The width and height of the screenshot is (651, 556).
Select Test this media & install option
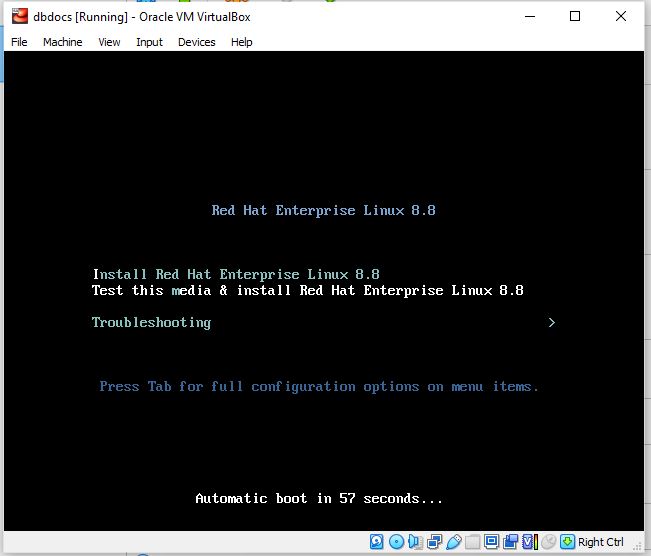[308, 290]
